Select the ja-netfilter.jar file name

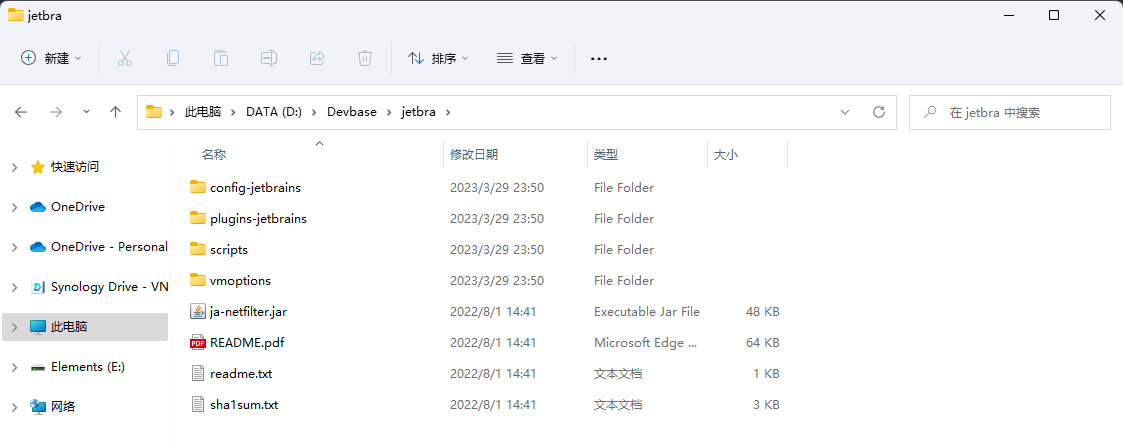[x=249, y=312]
